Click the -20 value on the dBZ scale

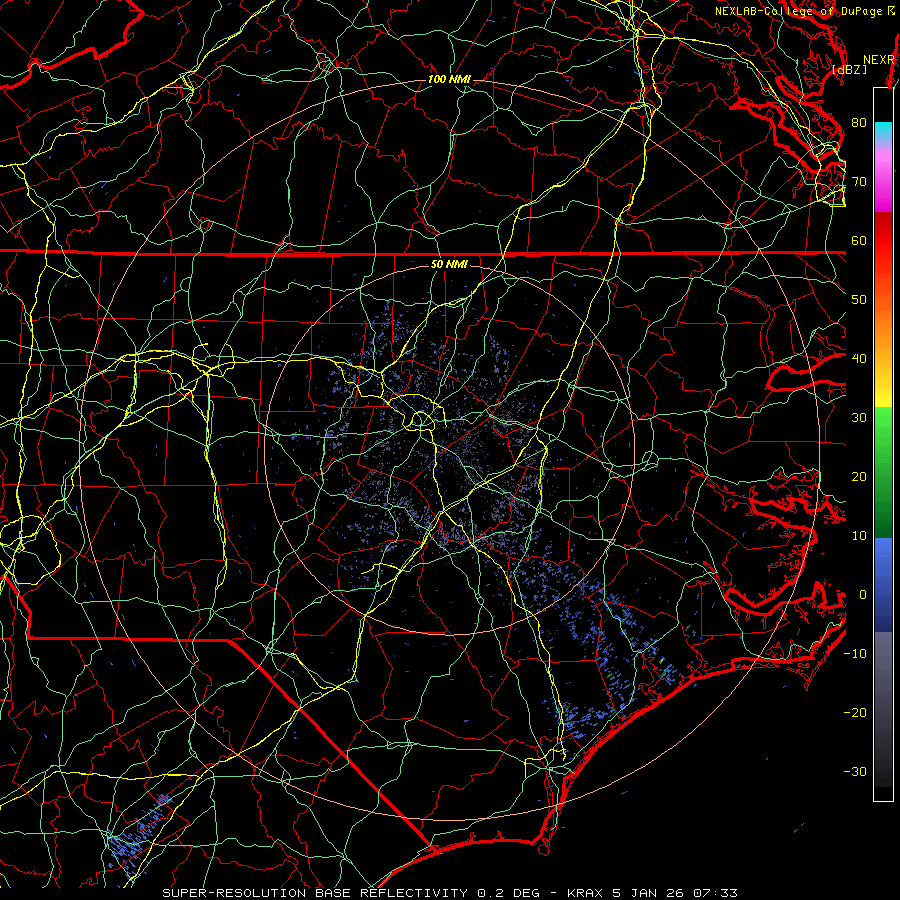(x=855, y=713)
